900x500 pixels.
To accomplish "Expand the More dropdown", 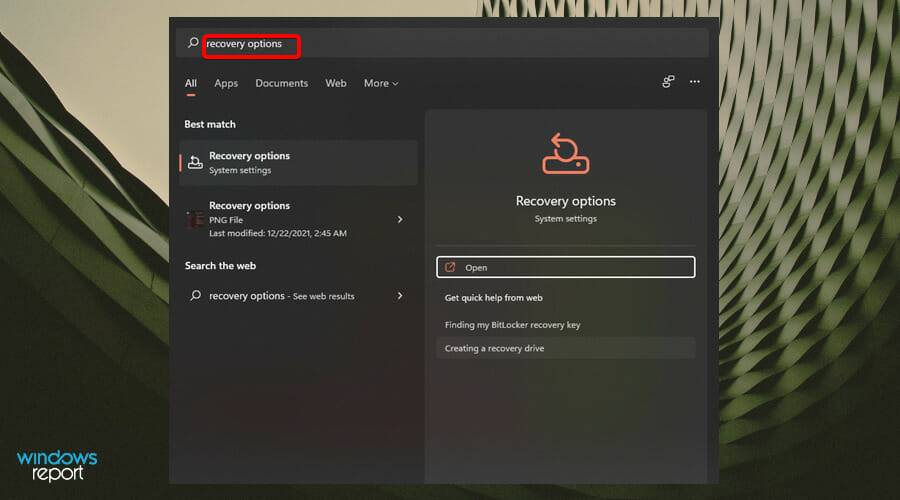I will click(x=381, y=83).
